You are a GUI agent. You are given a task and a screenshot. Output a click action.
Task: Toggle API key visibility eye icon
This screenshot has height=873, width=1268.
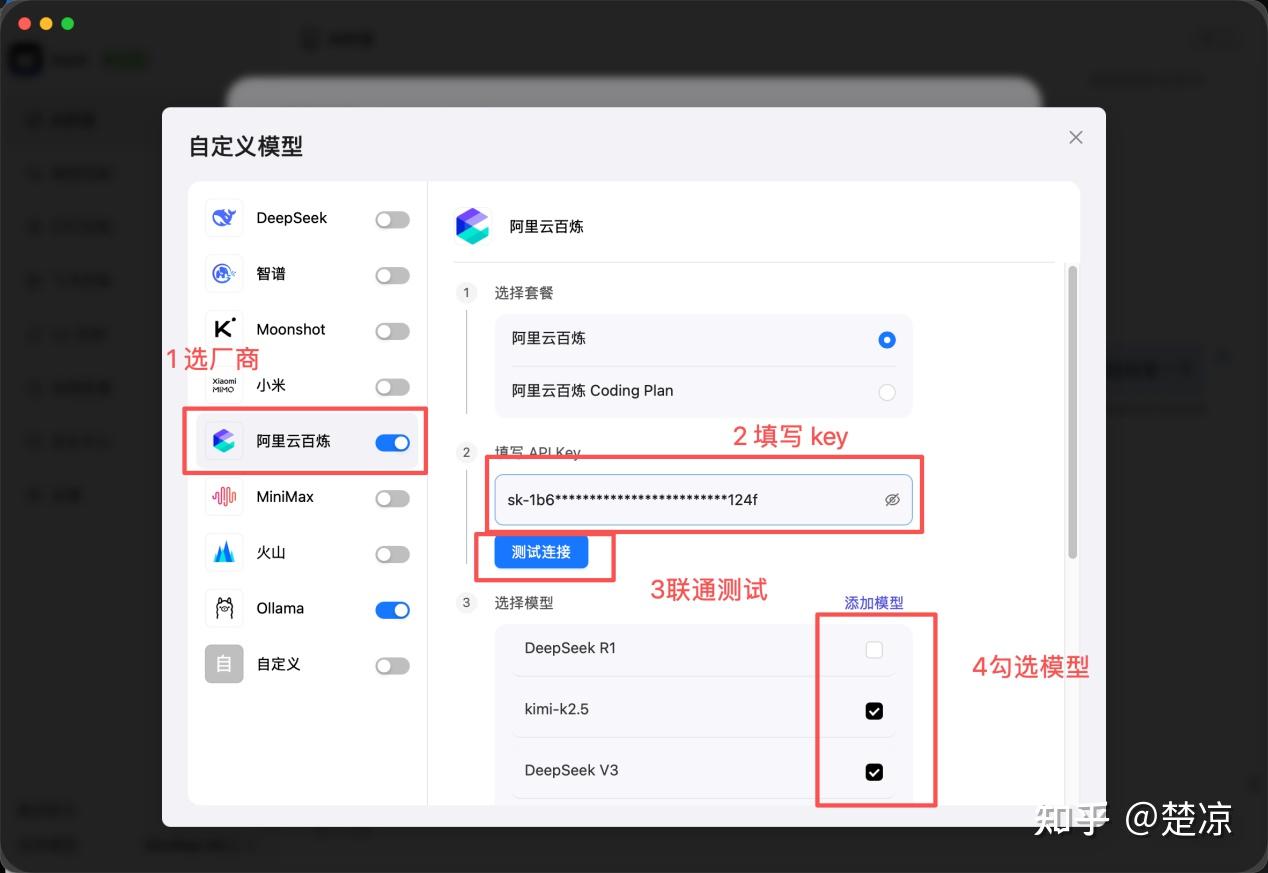click(x=892, y=500)
